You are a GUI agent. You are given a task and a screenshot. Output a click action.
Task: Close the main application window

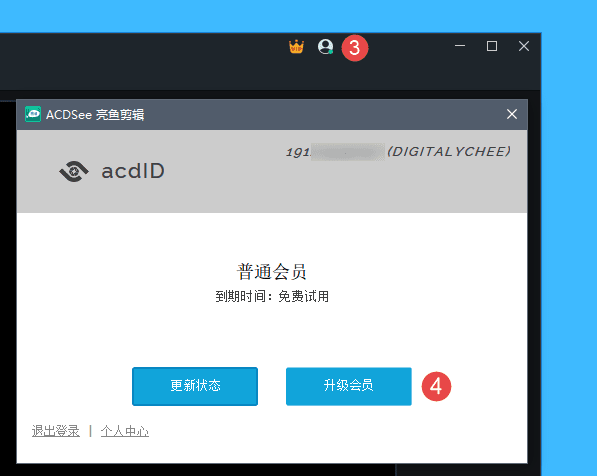pos(524,46)
